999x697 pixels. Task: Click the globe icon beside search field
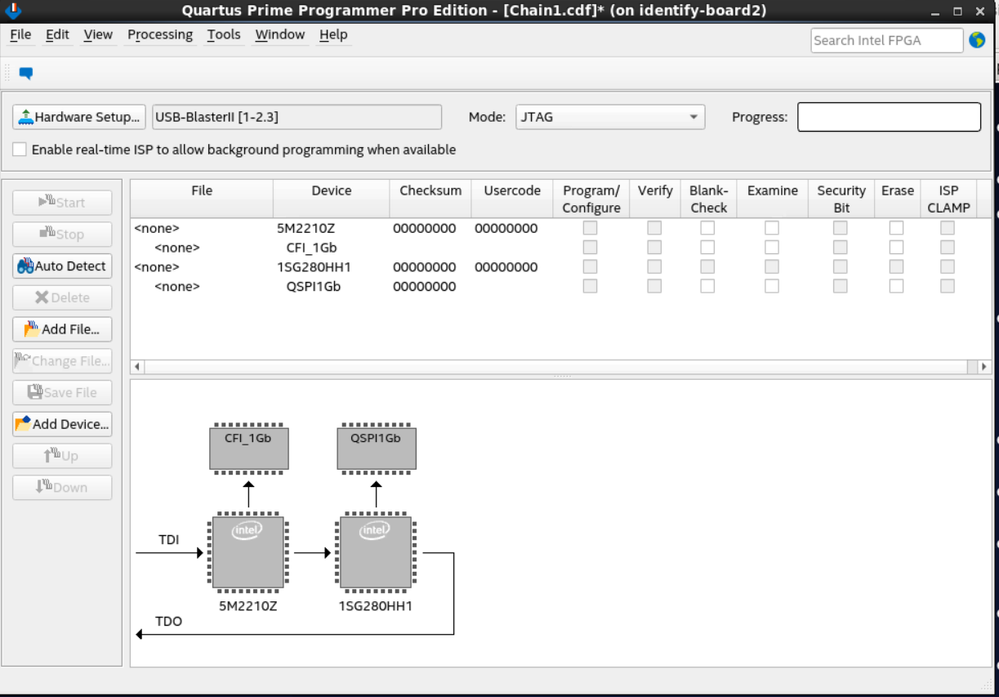pos(977,40)
